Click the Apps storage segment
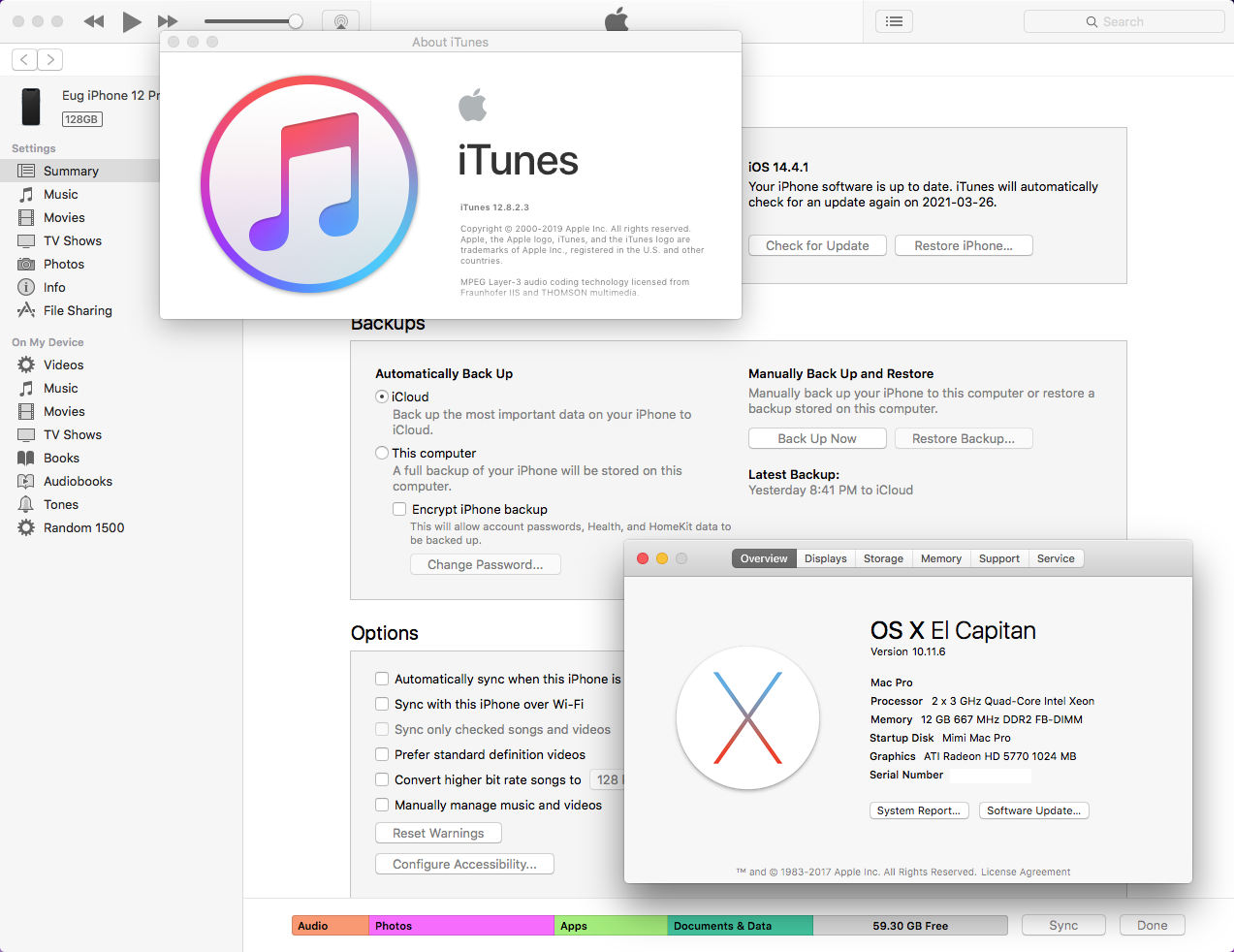Viewport: 1234px width, 952px height. pyautogui.click(x=611, y=926)
